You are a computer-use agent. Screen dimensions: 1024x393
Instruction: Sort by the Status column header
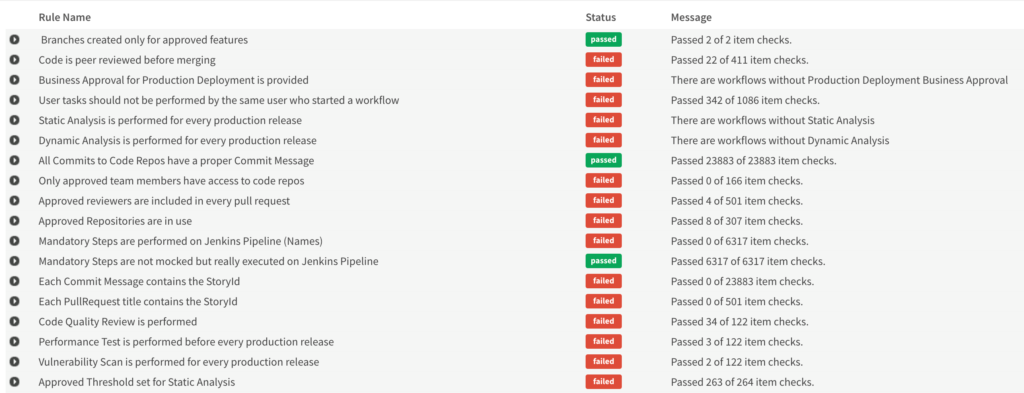601,18
